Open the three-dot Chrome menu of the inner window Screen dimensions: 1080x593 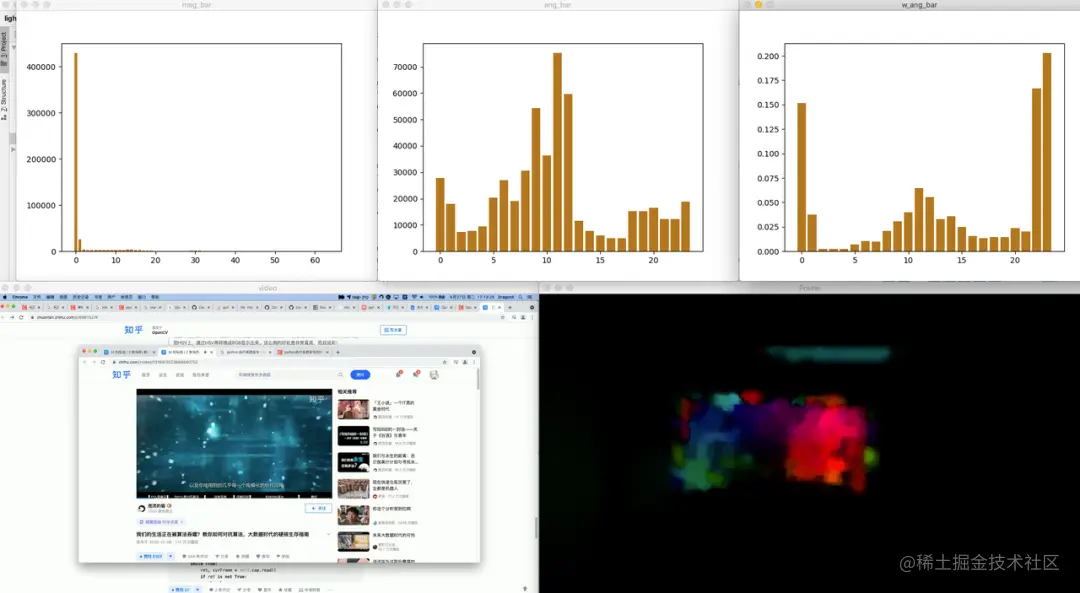[474, 362]
